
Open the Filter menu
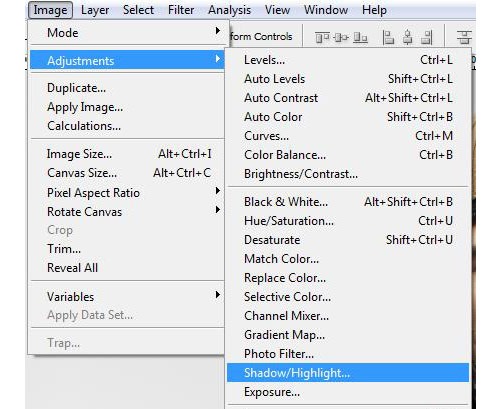click(x=181, y=10)
